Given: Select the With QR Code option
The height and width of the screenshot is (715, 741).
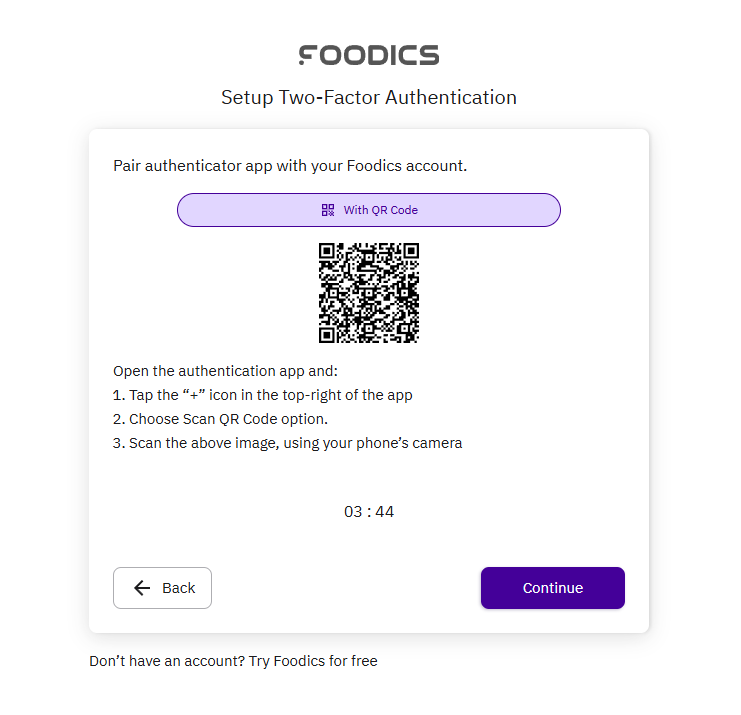Looking at the screenshot, I should [369, 210].
